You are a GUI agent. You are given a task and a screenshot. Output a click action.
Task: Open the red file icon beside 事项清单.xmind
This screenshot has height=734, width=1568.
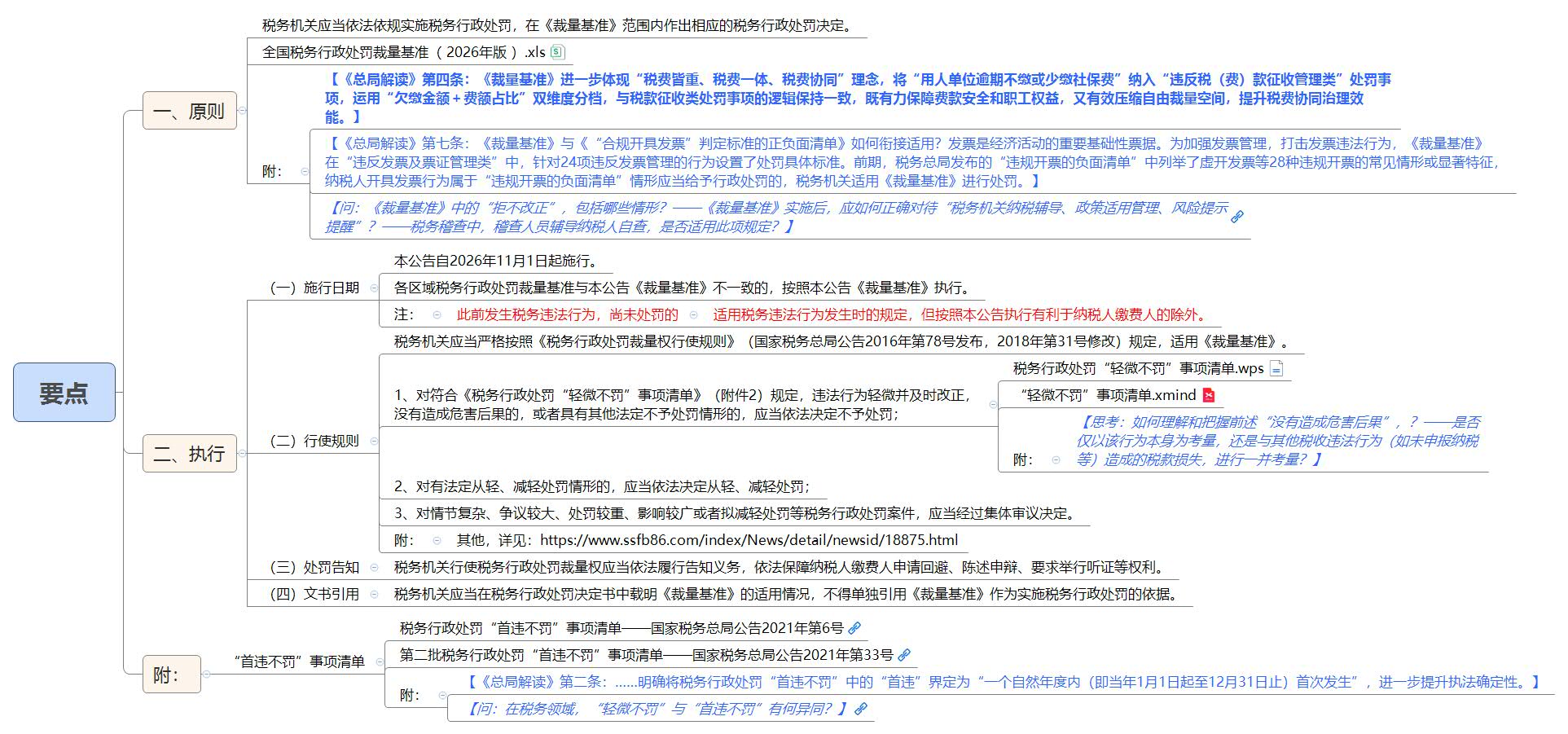point(1209,395)
